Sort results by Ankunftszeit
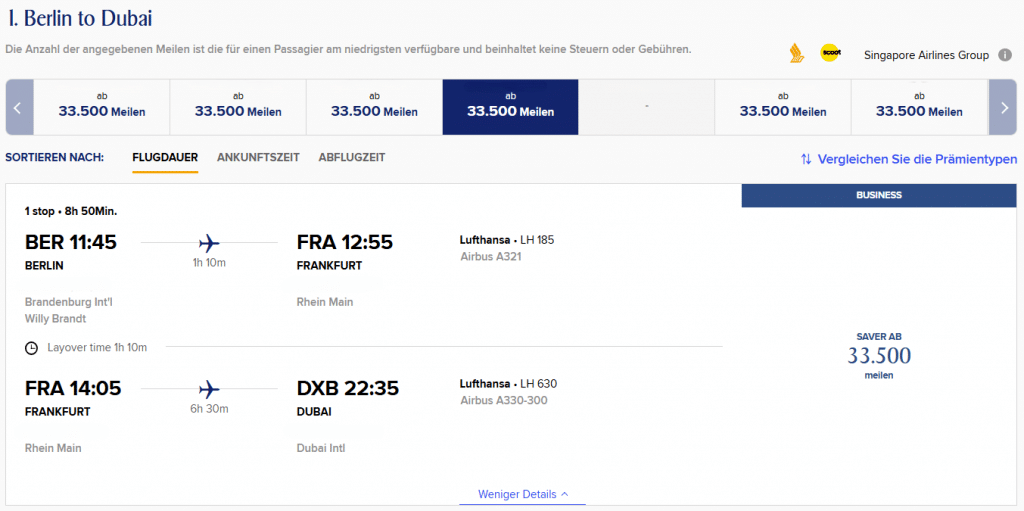 click(258, 158)
